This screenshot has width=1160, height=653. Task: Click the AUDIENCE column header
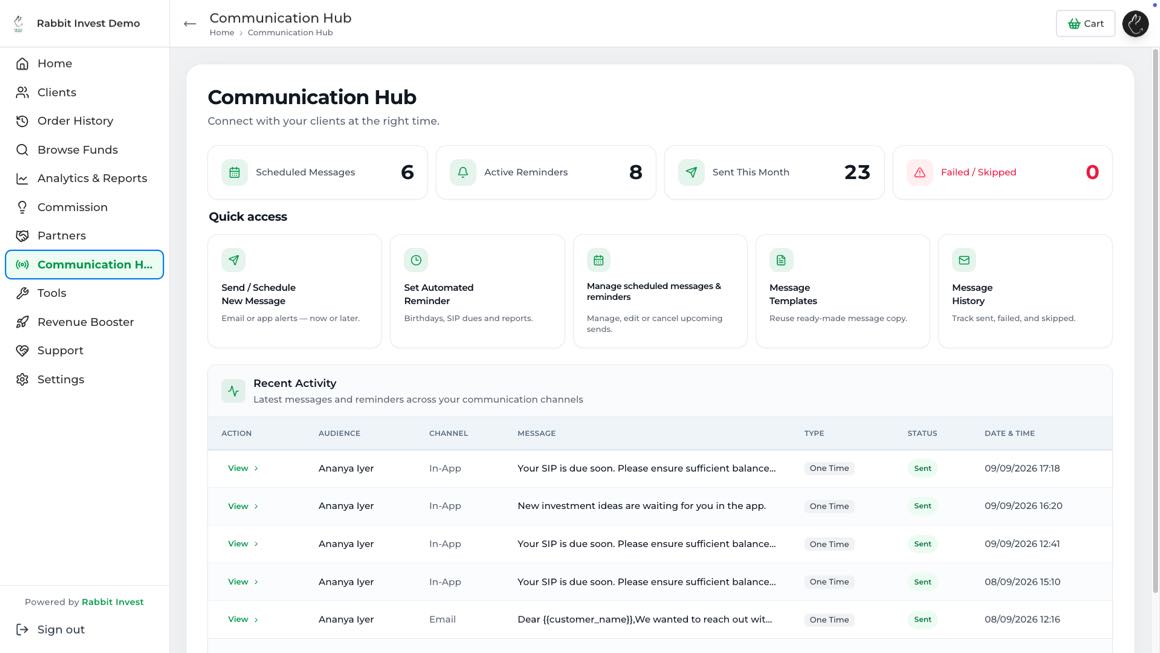[339, 433]
